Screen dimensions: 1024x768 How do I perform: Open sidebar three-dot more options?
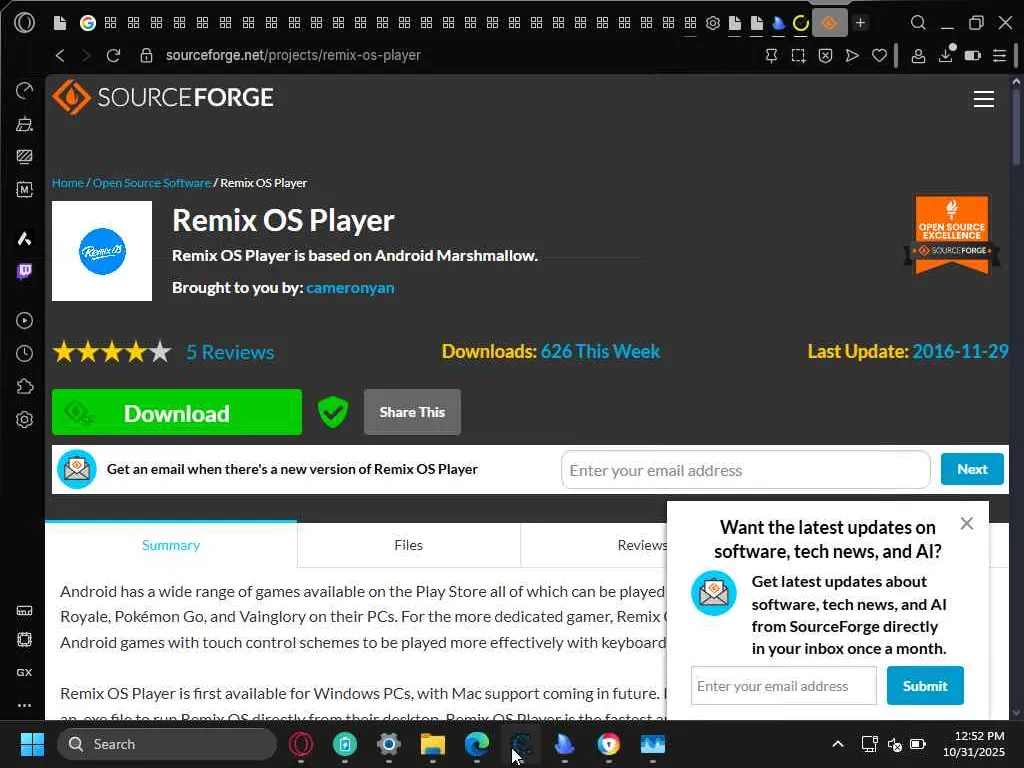pos(24,705)
